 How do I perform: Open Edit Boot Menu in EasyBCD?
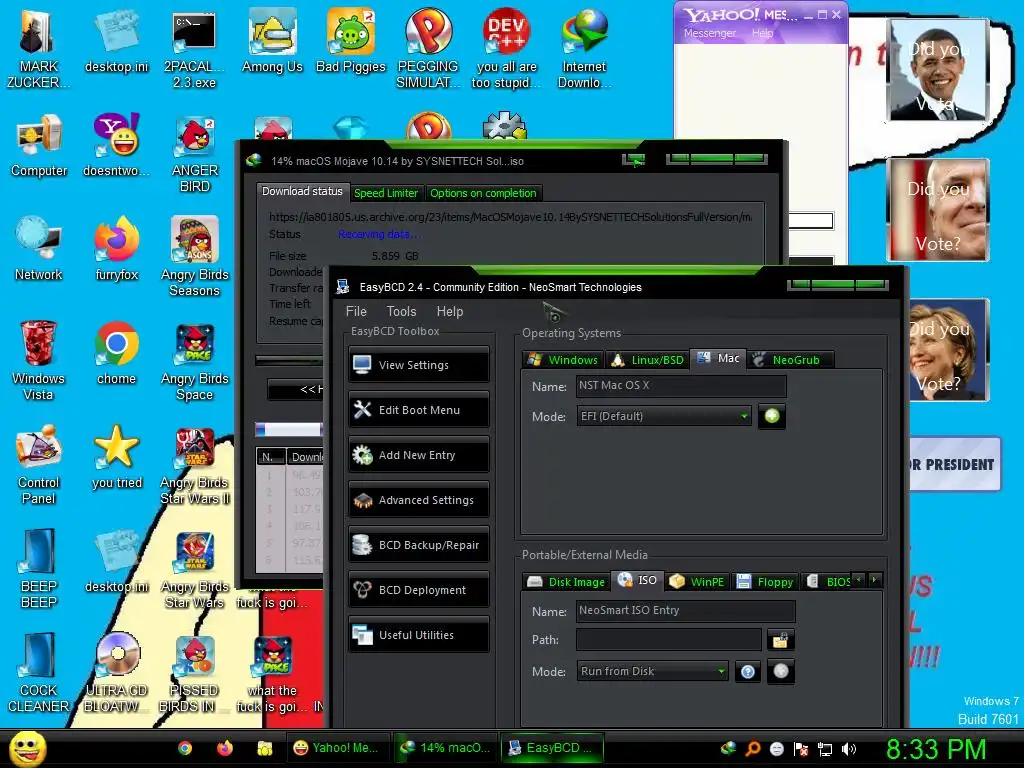tap(419, 409)
